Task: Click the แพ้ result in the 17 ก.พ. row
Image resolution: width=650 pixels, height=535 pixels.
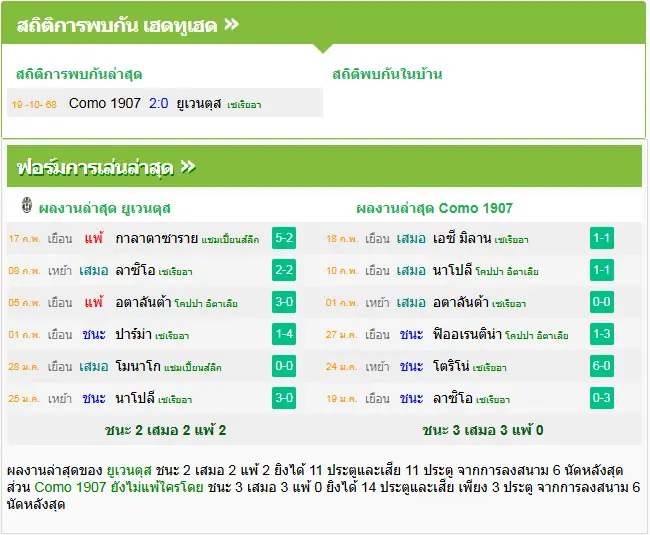Action: 94,238
